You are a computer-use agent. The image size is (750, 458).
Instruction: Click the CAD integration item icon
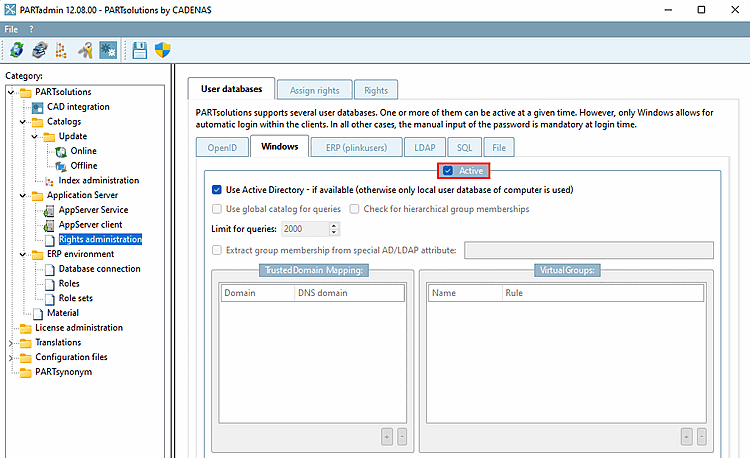(38, 107)
